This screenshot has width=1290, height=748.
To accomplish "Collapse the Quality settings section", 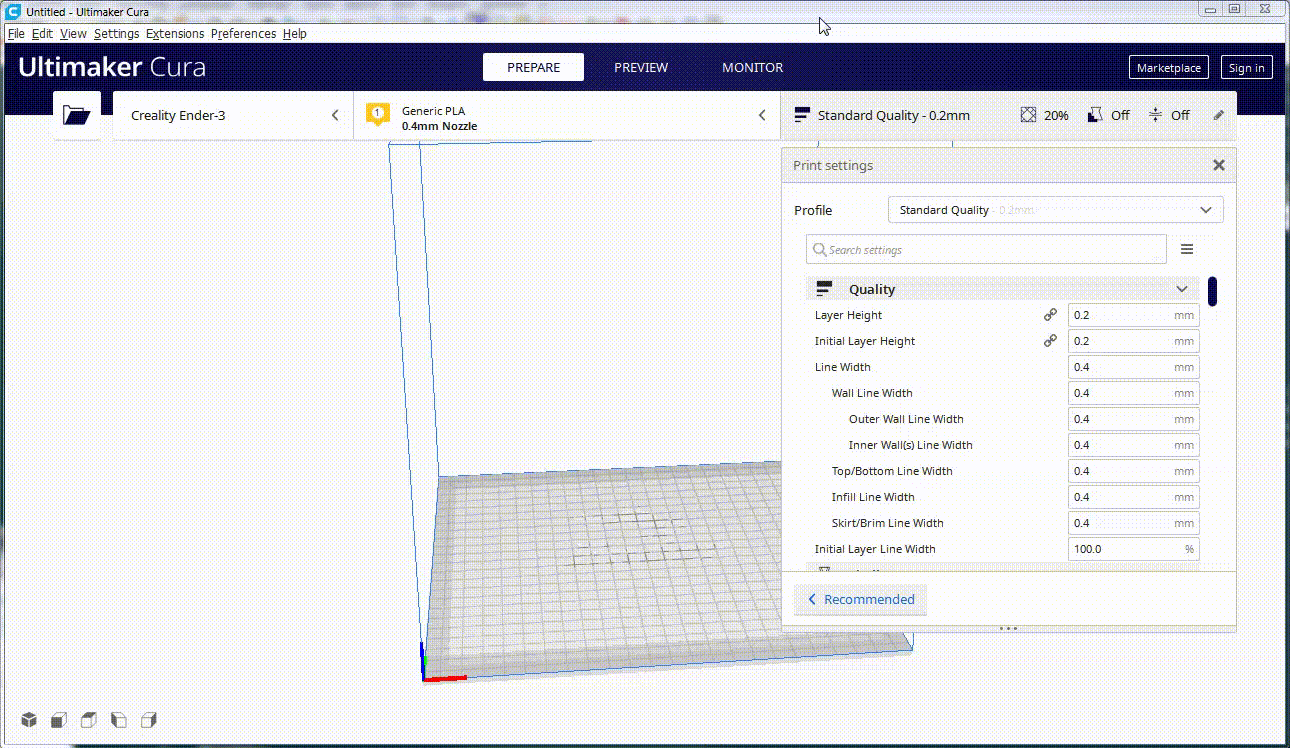I will pyautogui.click(x=1182, y=289).
